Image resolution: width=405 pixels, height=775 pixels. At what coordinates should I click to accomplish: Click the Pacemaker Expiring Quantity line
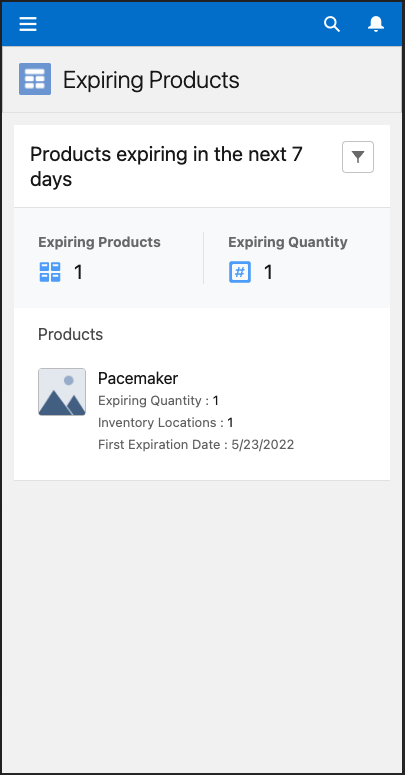[158, 401]
